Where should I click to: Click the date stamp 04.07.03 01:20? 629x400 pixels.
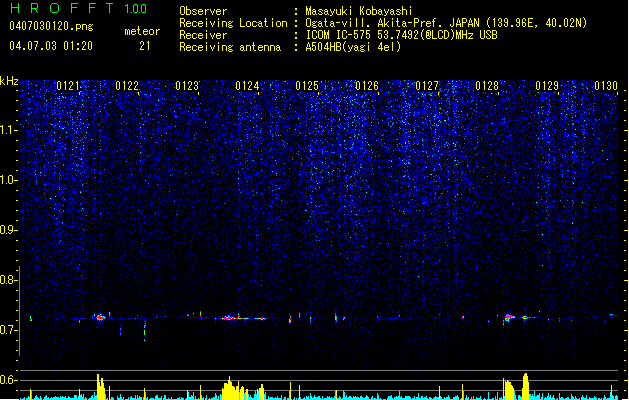[x=51, y=46]
